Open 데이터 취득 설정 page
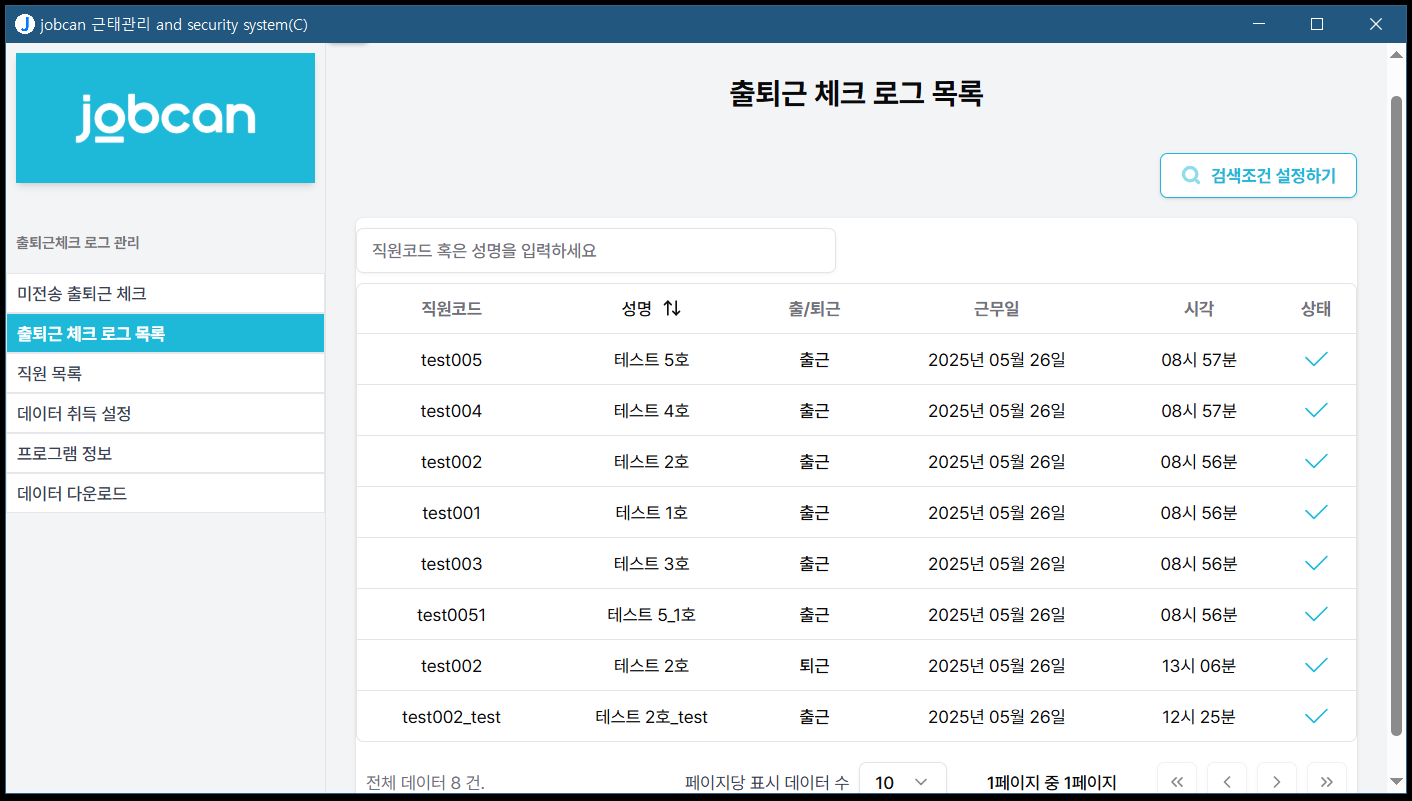 coord(165,413)
